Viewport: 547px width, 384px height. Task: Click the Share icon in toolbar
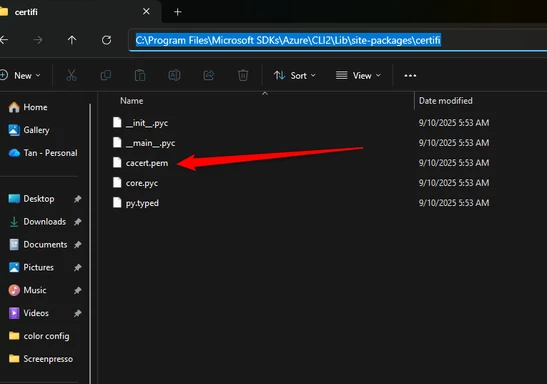click(209, 75)
